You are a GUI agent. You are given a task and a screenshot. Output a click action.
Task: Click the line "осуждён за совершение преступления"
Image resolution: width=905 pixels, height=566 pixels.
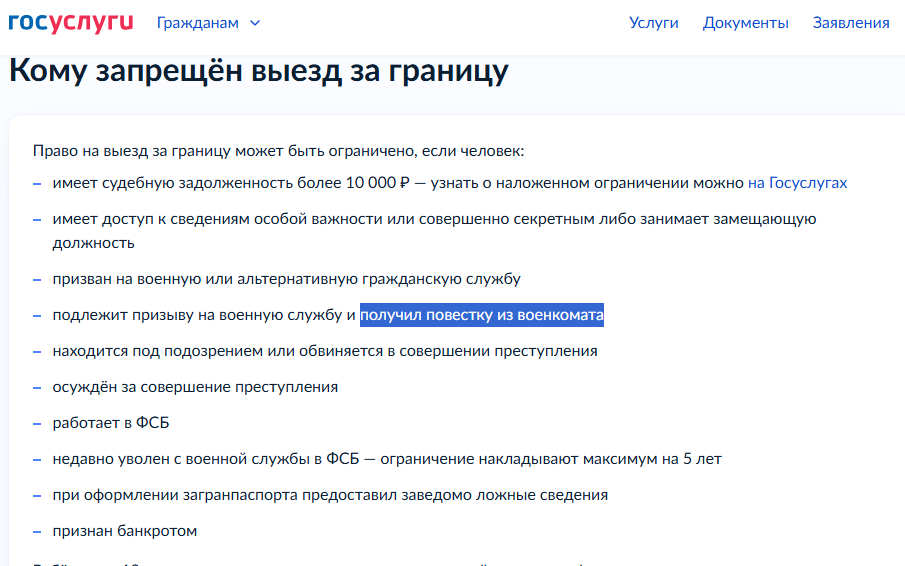[x=195, y=387]
